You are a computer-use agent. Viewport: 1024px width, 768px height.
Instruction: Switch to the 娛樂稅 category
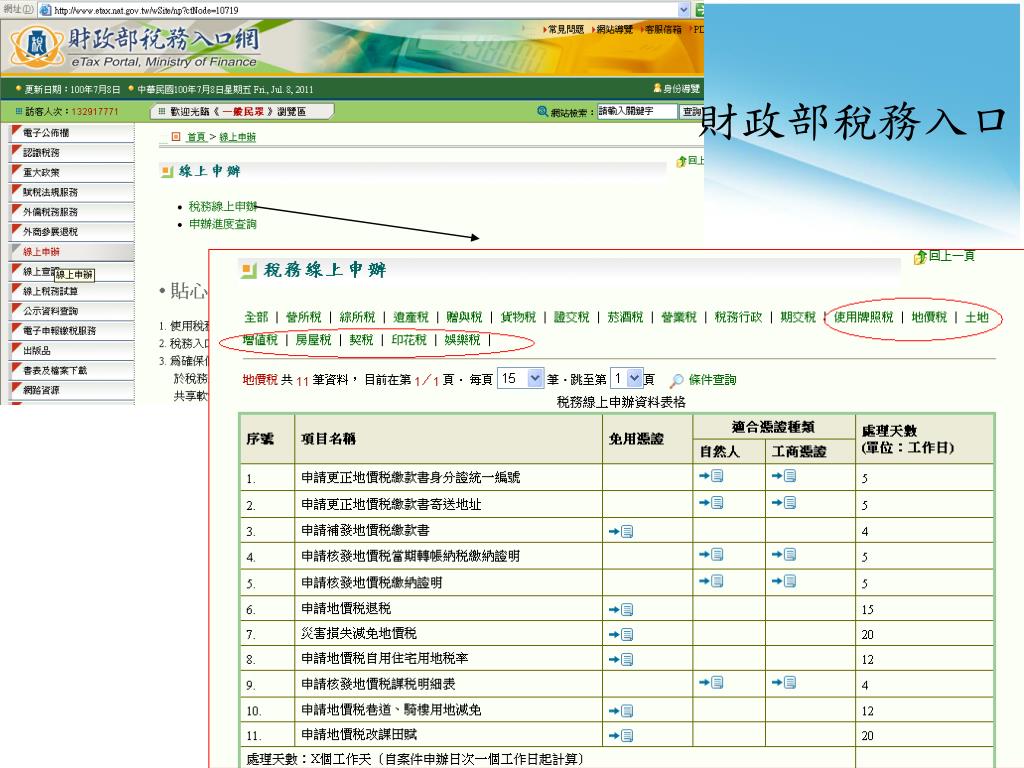coord(462,340)
